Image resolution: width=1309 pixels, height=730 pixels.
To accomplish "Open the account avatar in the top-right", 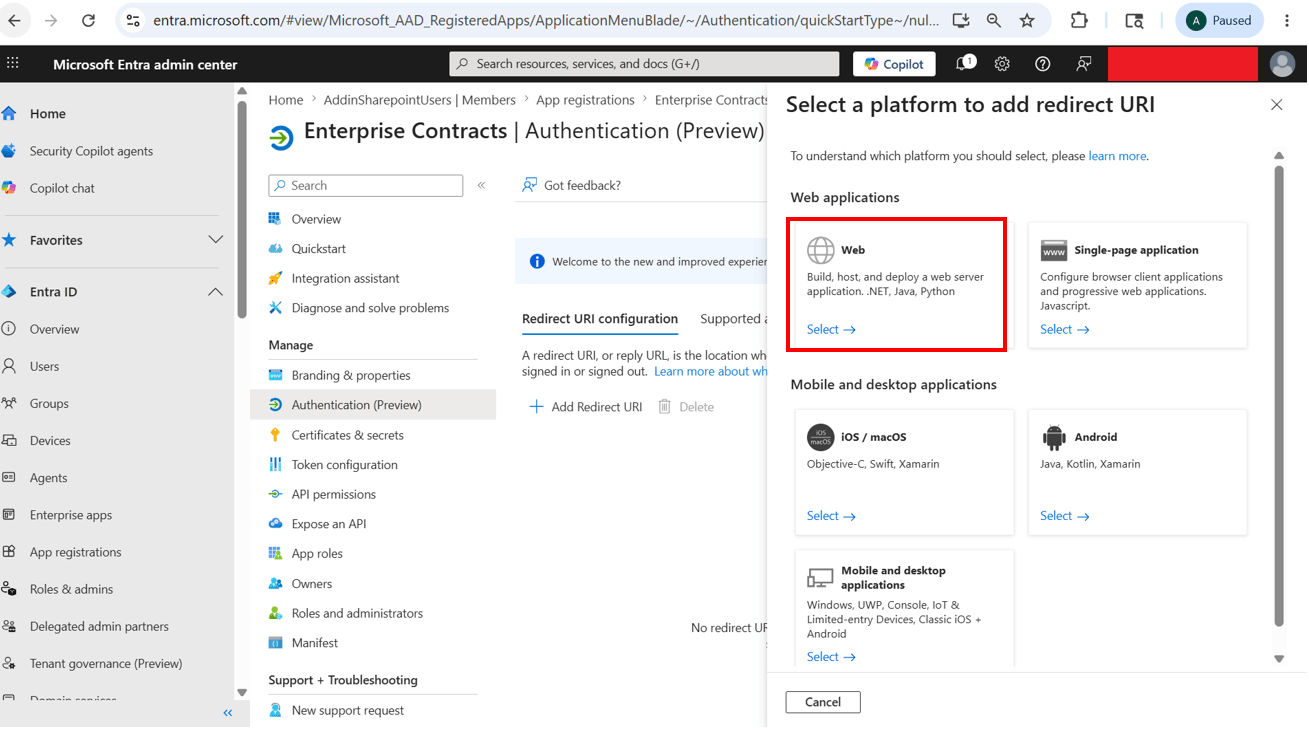I will pyautogui.click(x=1282, y=64).
